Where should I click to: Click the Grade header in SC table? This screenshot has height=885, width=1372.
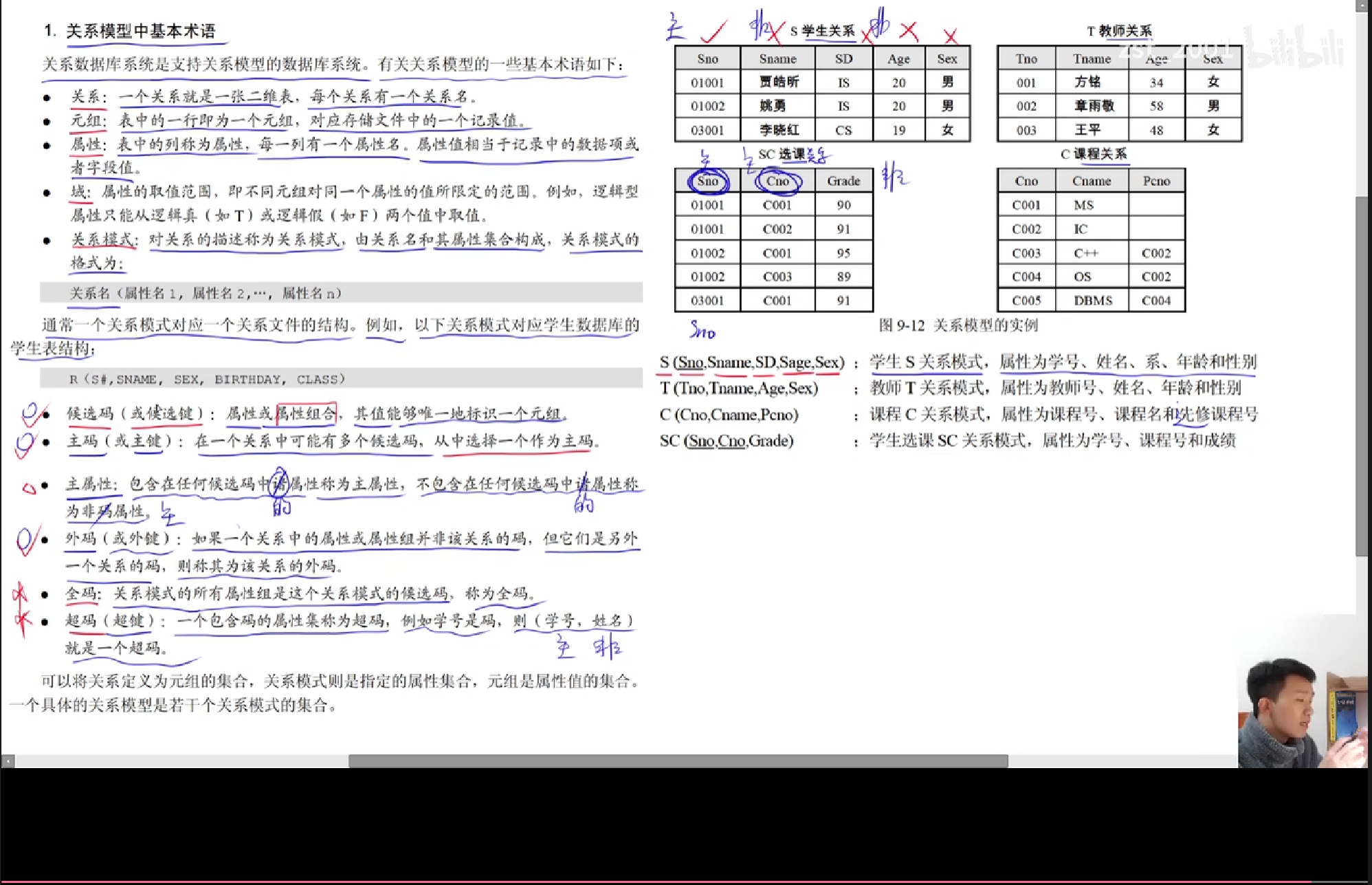(843, 181)
